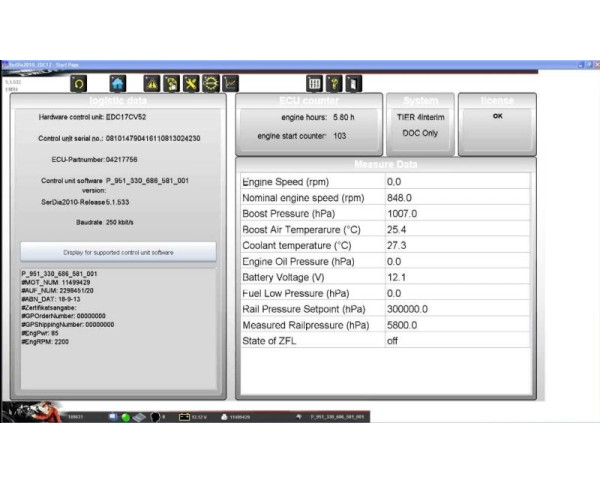
Task: Click the Rail Pressure Setpoint value 300000.0
Action: [408, 309]
